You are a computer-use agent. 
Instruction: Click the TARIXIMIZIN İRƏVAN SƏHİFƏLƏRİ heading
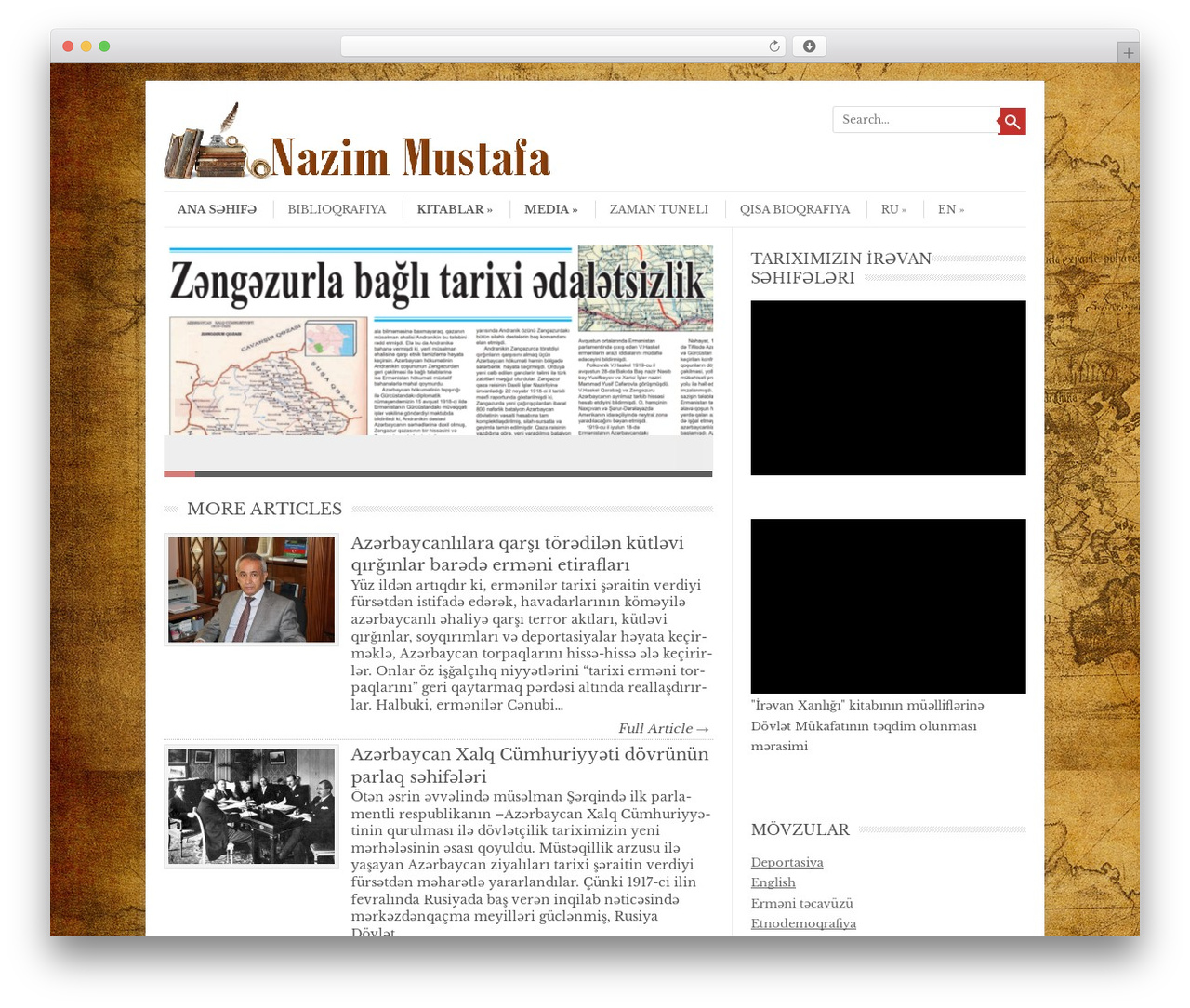[841, 268]
